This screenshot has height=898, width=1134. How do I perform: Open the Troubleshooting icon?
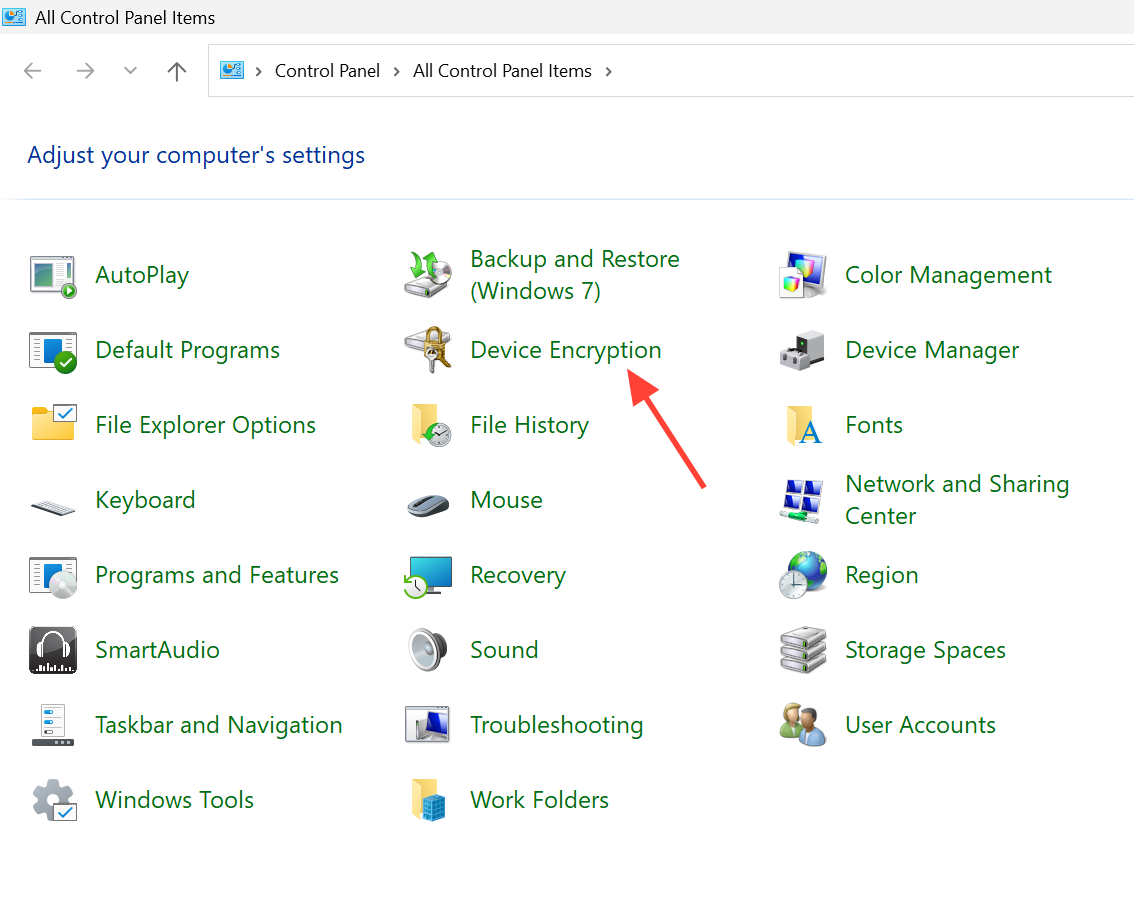[427, 724]
